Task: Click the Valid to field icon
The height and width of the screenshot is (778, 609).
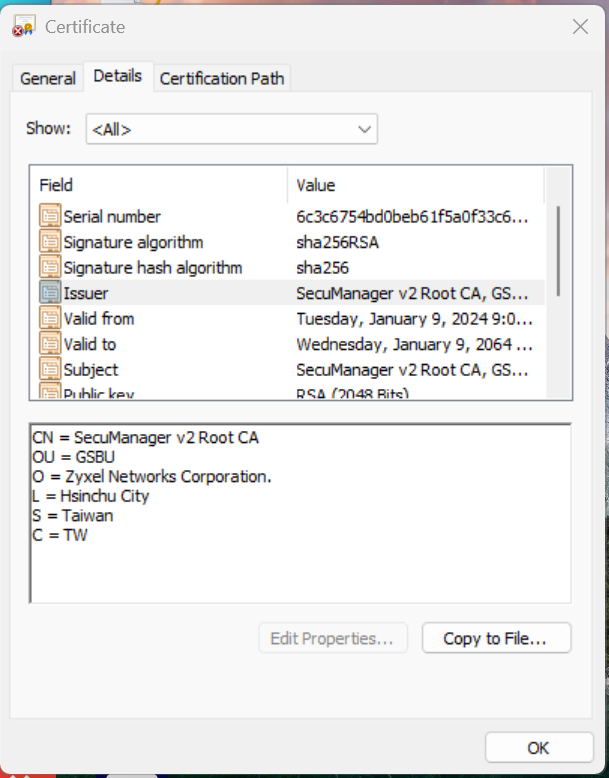Action: 50,344
